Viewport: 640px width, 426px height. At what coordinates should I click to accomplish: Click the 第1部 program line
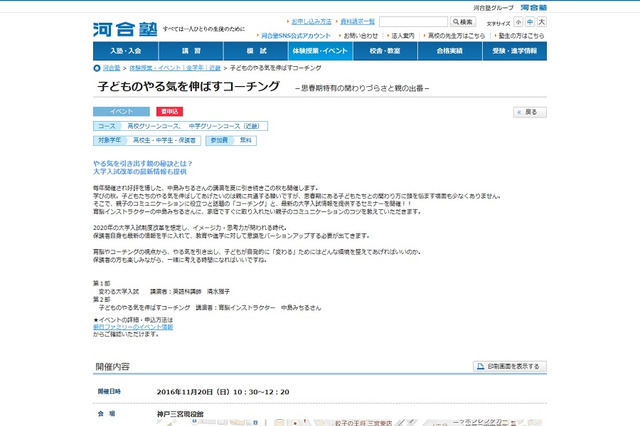pyautogui.click(x=102, y=283)
